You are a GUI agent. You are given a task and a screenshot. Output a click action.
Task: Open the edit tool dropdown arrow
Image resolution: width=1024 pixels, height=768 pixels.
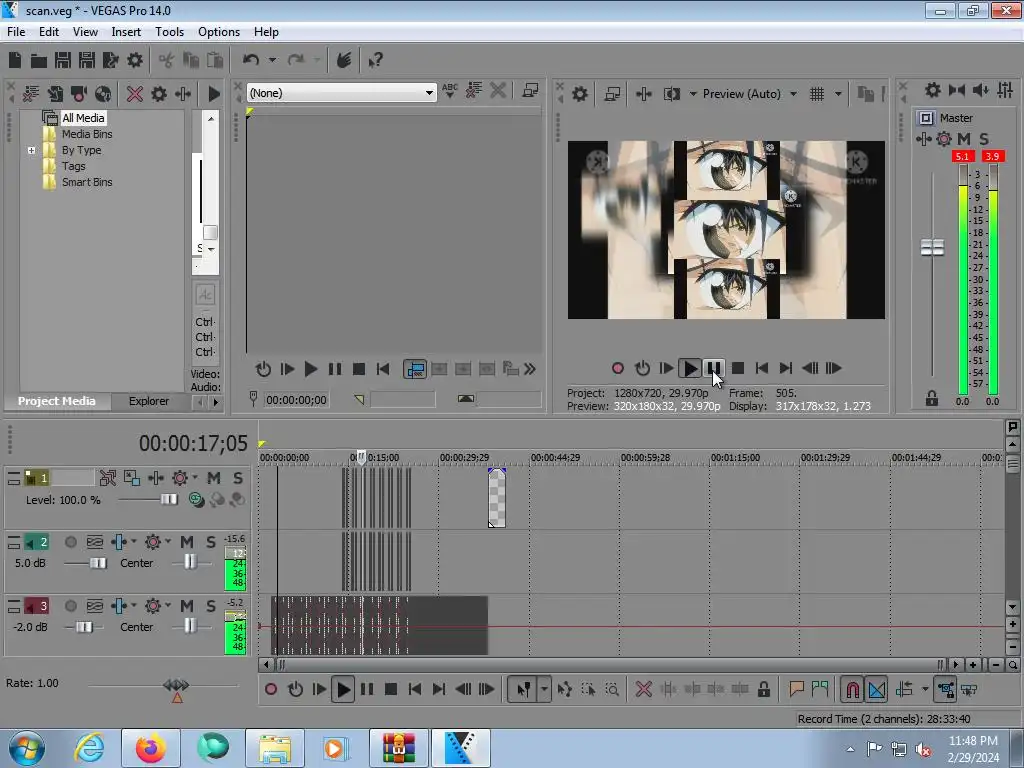544,690
